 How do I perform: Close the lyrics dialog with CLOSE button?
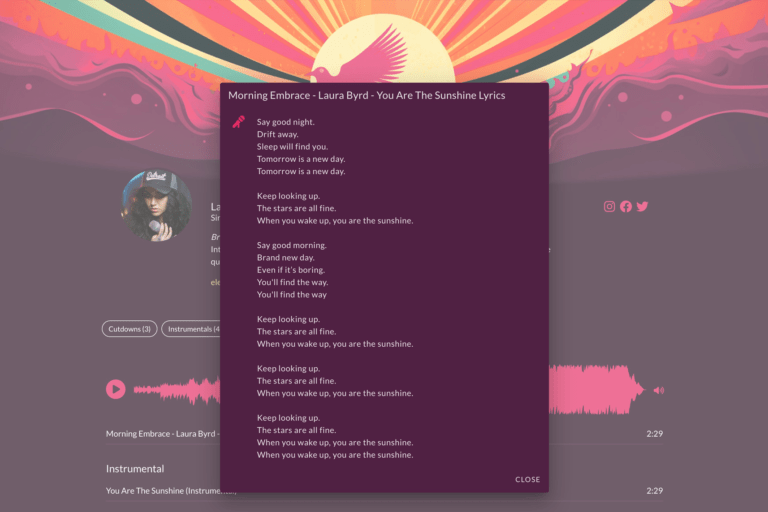coord(527,479)
